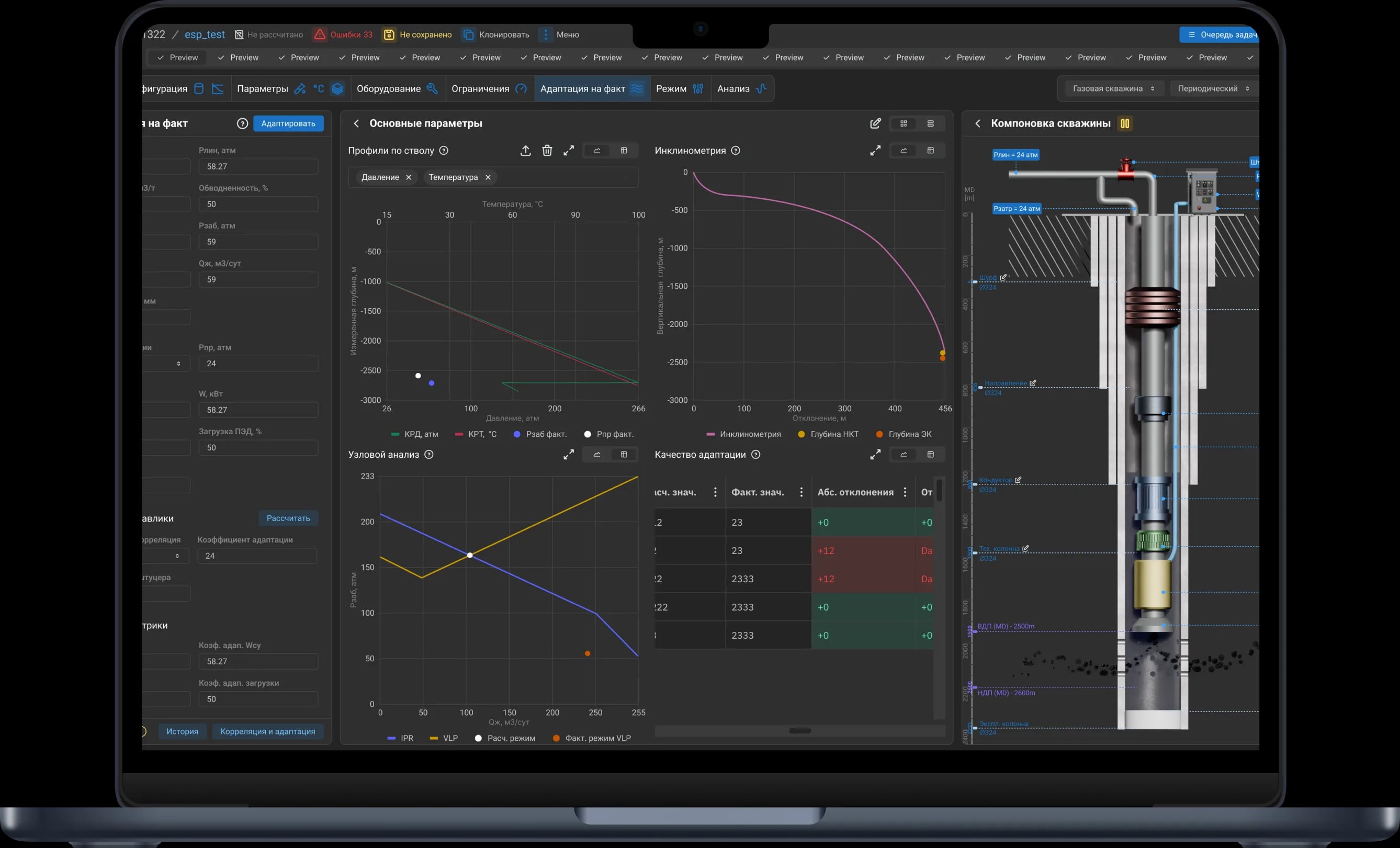
Task: Show Профили по стволу as table view
Action: click(624, 151)
